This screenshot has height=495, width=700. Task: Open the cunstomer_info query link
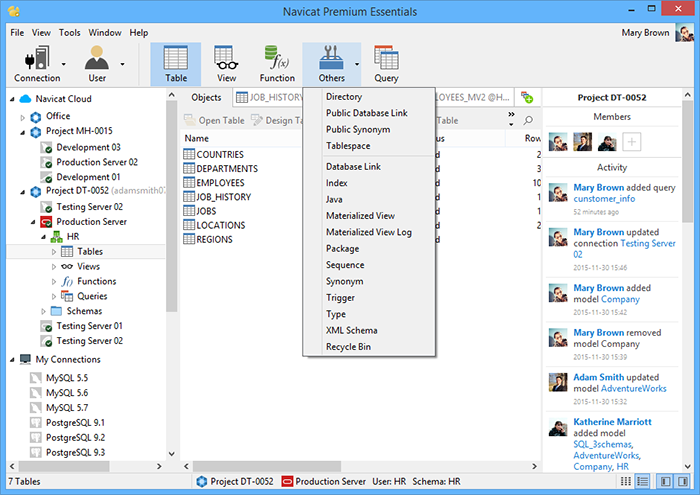pos(604,199)
